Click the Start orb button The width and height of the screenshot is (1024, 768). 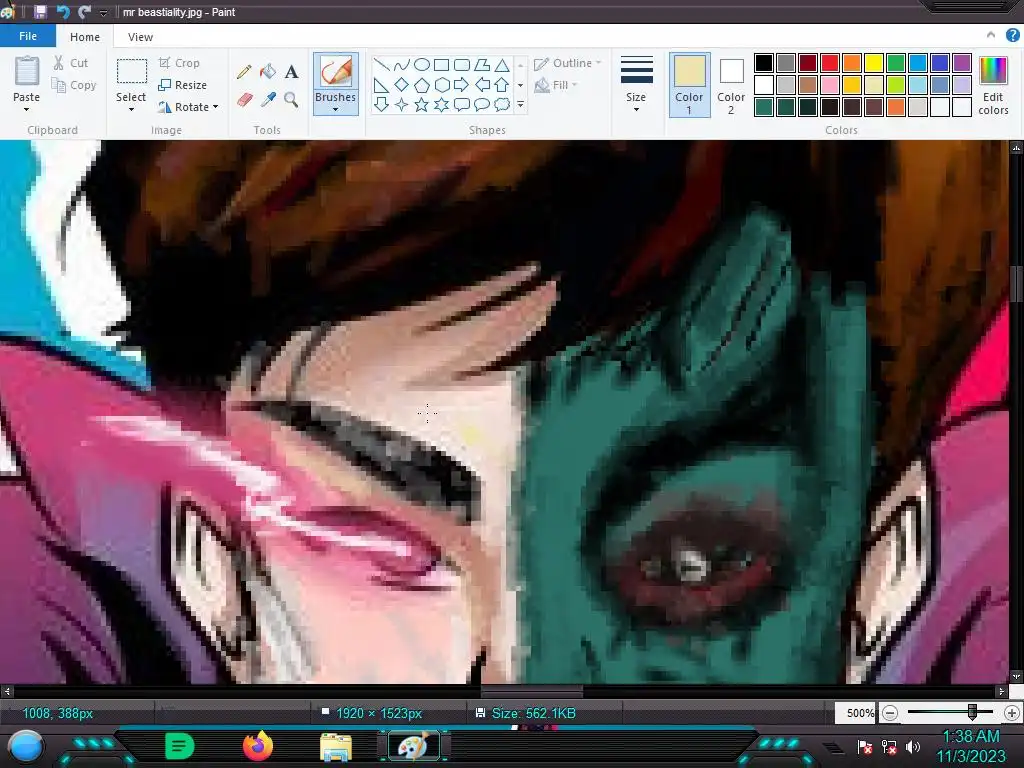pyautogui.click(x=27, y=747)
